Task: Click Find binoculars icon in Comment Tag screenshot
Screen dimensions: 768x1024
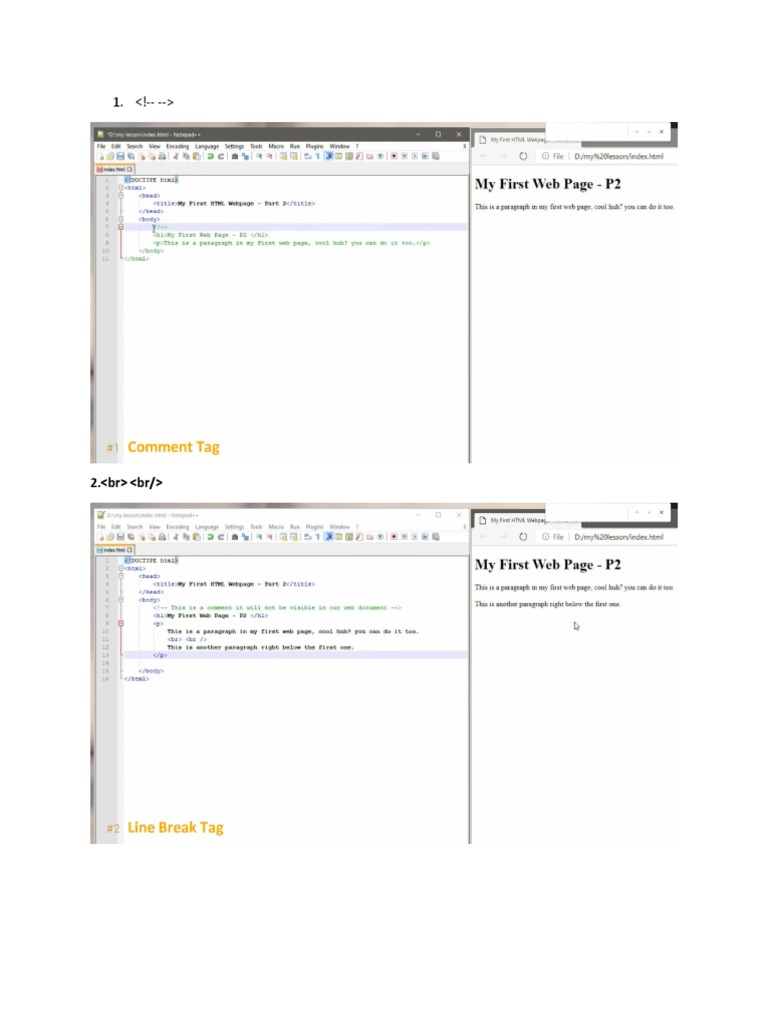Action: tap(235, 157)
